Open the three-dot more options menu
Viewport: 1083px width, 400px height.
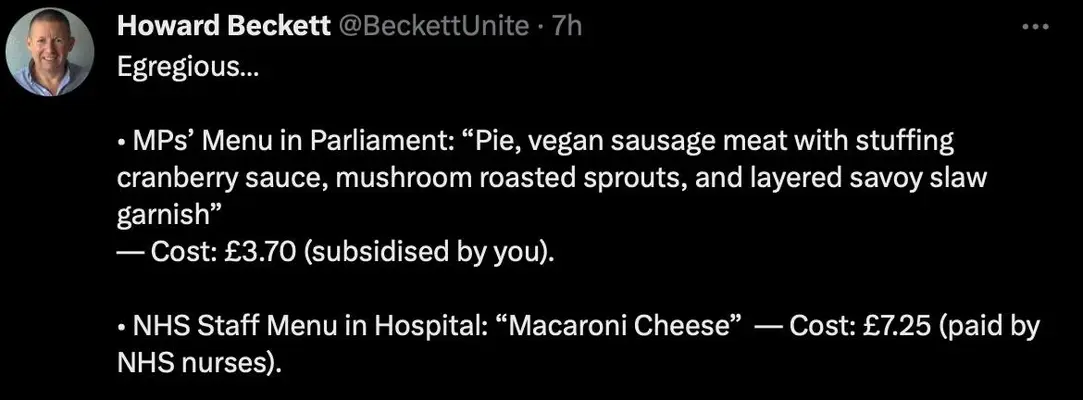click(1035, 27)
